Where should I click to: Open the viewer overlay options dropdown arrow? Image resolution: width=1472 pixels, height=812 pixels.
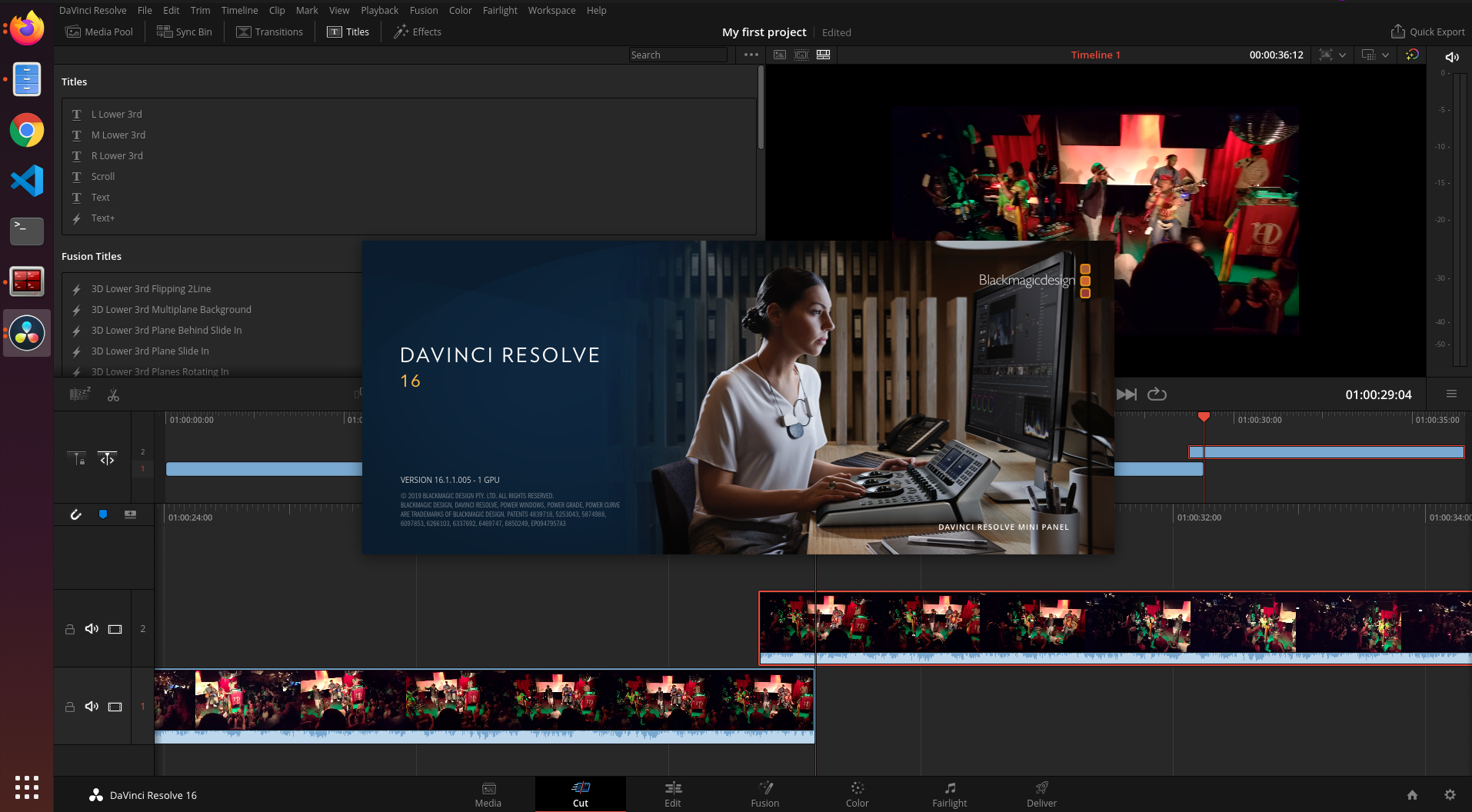click(x=1386, y=55)
